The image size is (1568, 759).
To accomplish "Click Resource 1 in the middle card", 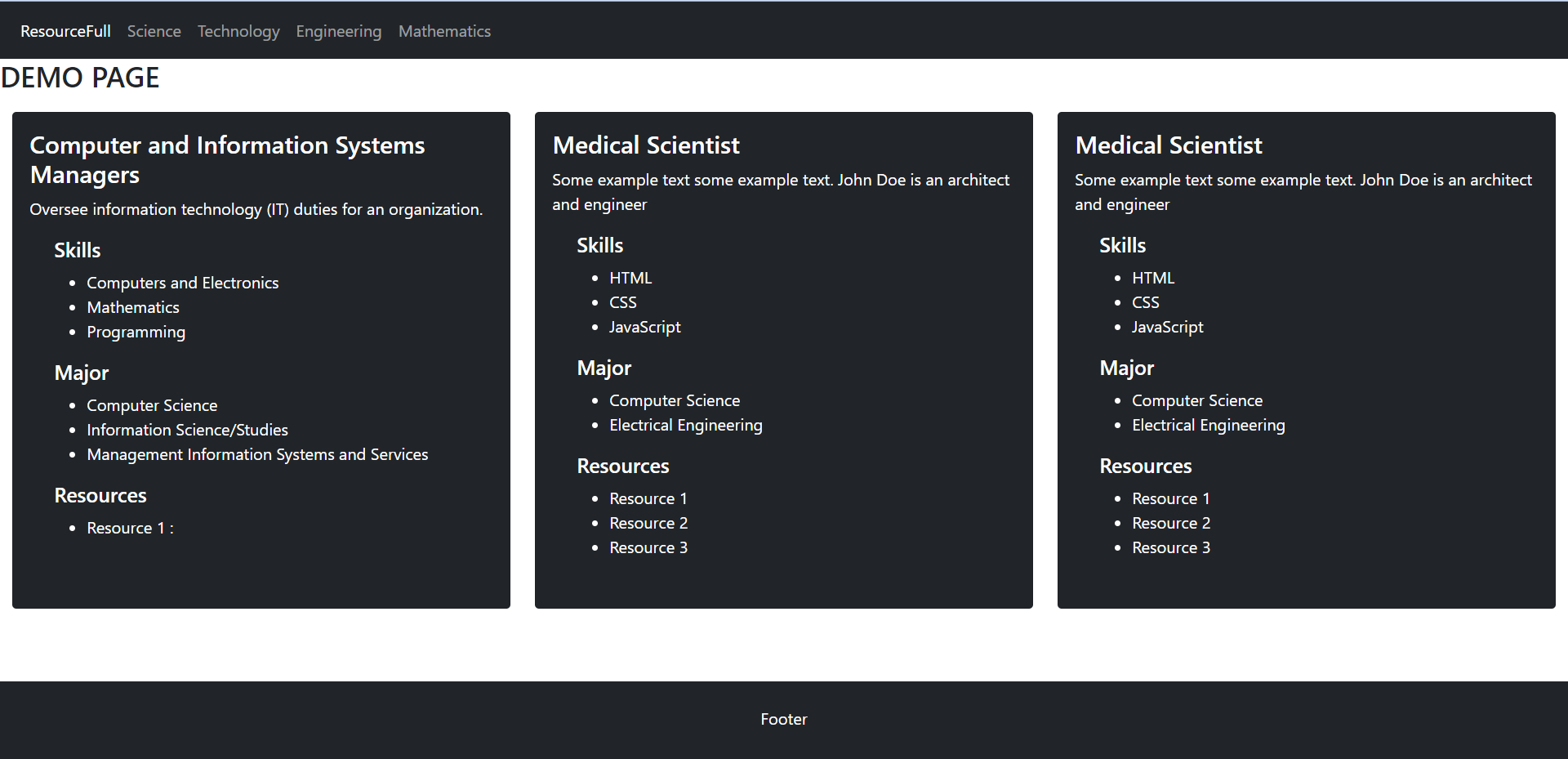I will click(x=648, y=498).
